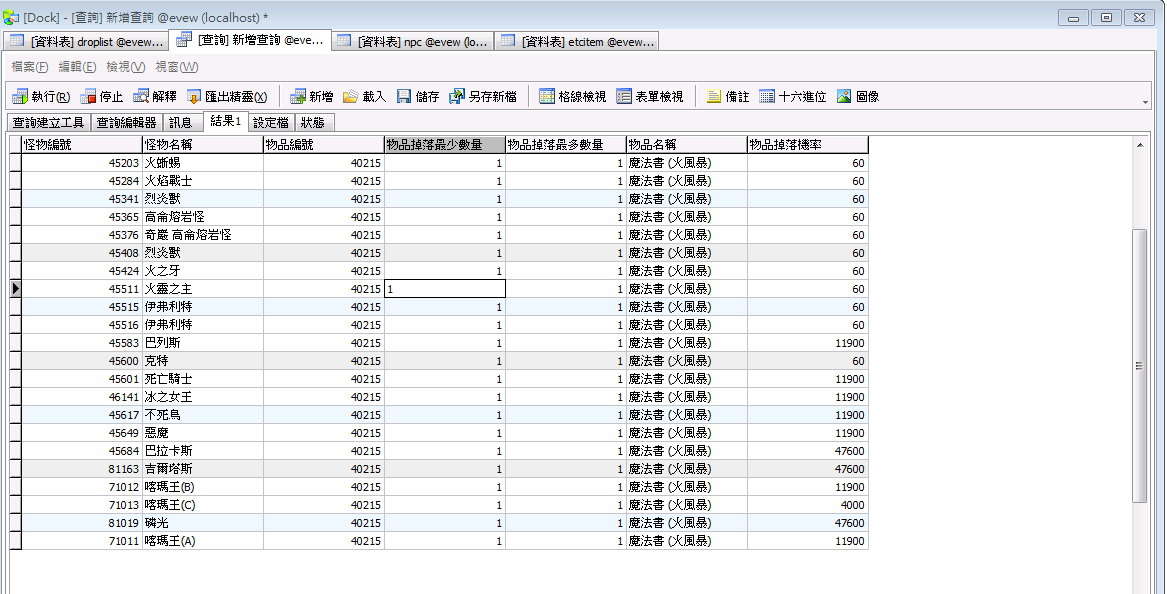Image resolution: width=1167 pixels, height=594 pixels.
Task: Click the 物品掉落最多數量 column header
Action: 566,144
